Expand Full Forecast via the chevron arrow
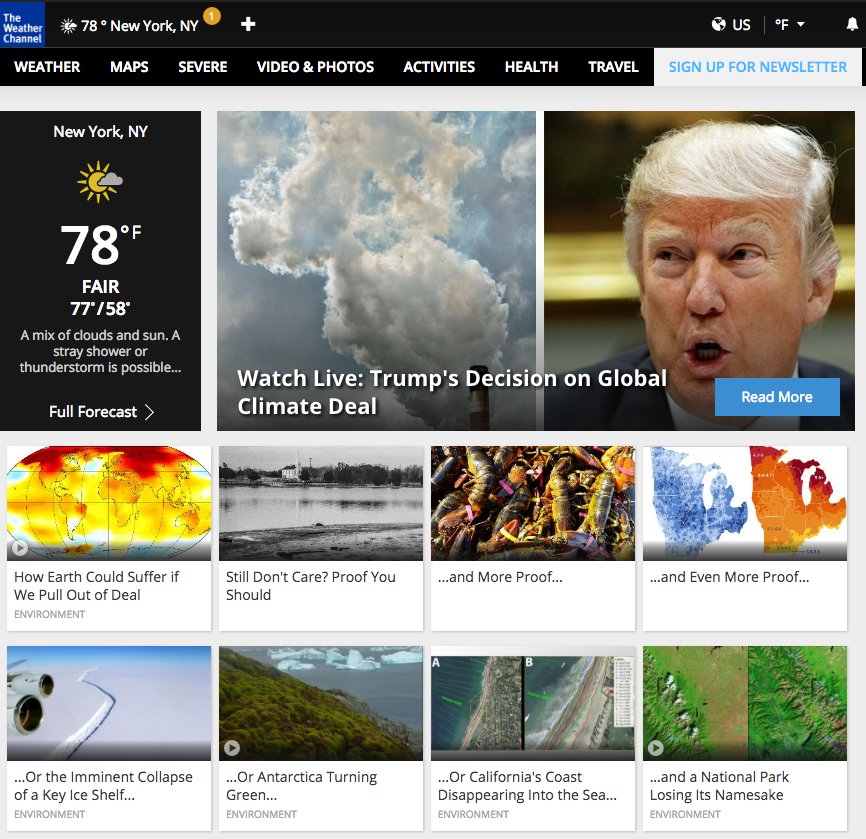Screen dimensions: 866x839 click(x=149, y=412)
